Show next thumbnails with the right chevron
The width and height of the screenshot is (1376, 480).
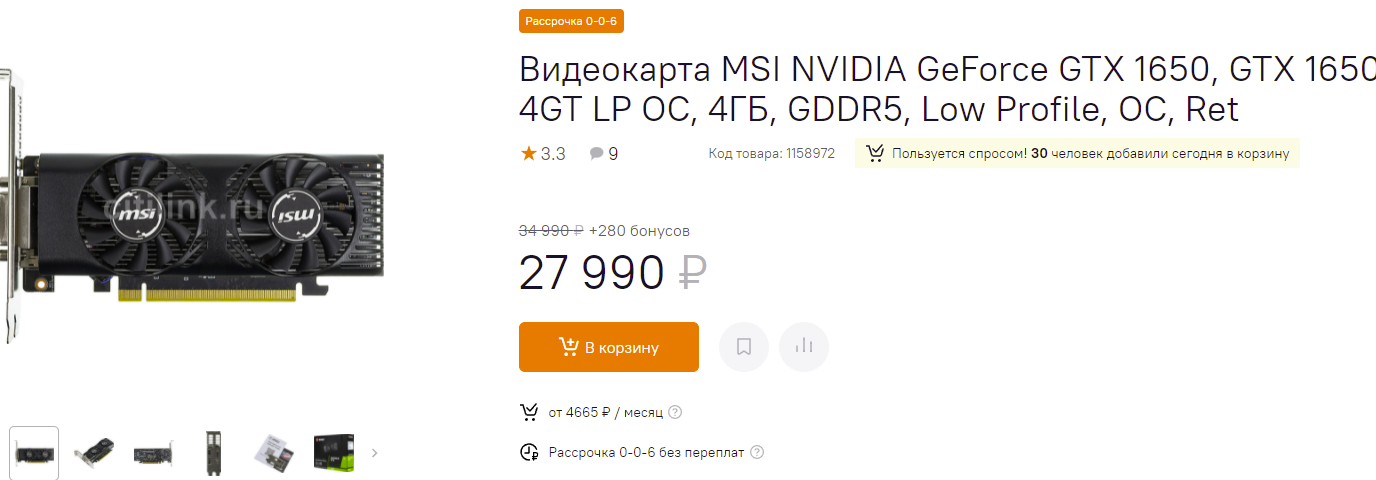pyautogui.click(x=375, y=452)
